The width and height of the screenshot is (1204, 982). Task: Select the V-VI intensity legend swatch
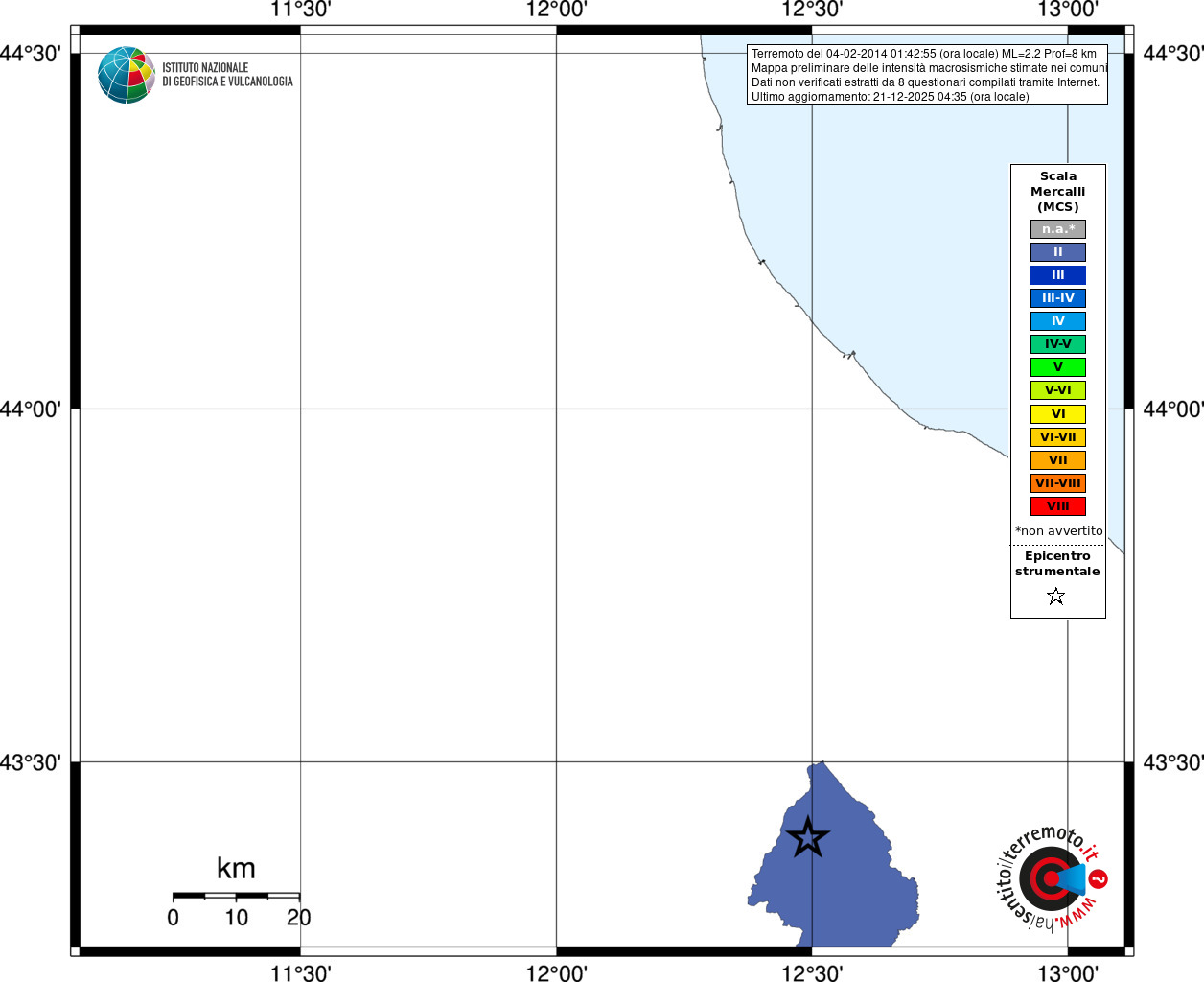1058,390
